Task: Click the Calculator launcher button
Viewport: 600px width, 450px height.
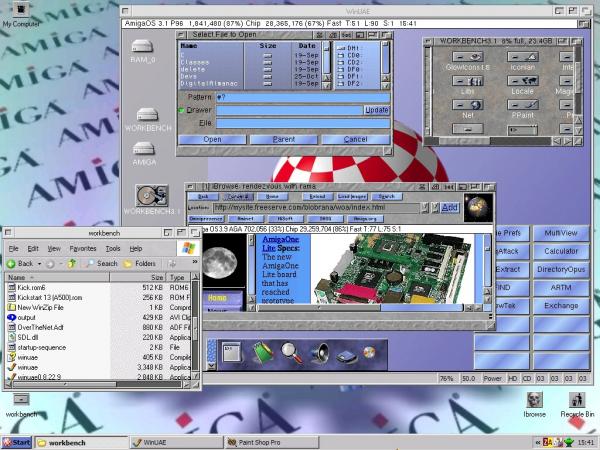Action: click(561, 251)
